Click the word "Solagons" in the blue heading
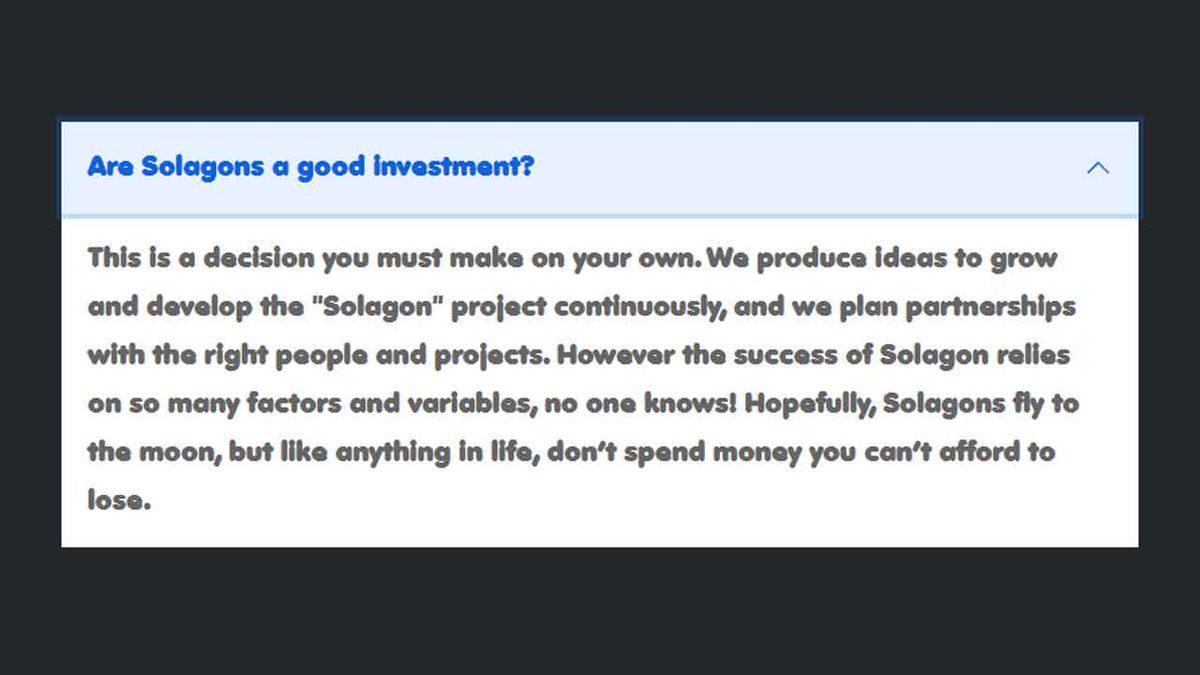 tap(202, 167)
